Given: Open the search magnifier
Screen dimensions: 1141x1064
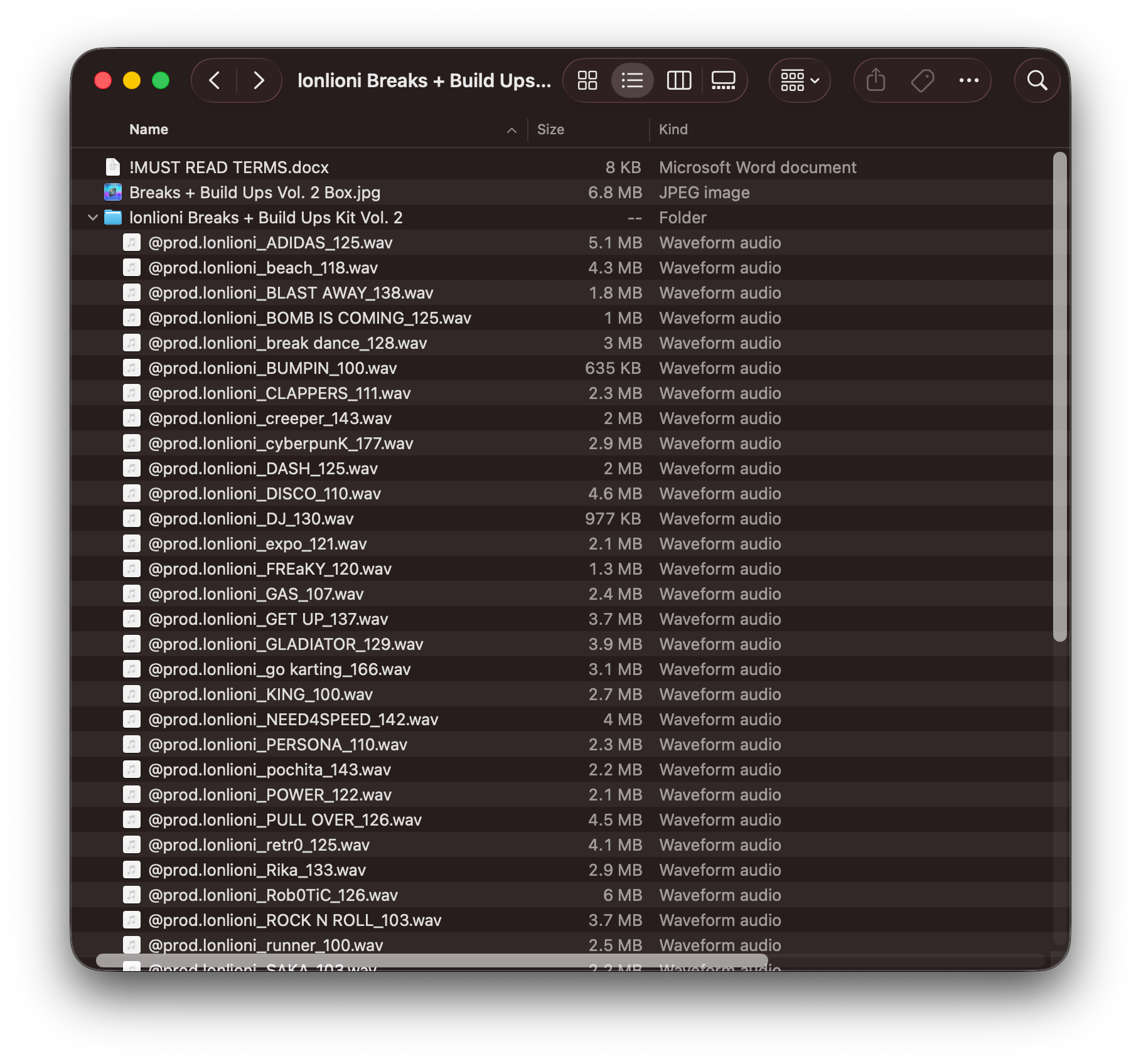Looking at the screenshot, I should (1037, 80).
